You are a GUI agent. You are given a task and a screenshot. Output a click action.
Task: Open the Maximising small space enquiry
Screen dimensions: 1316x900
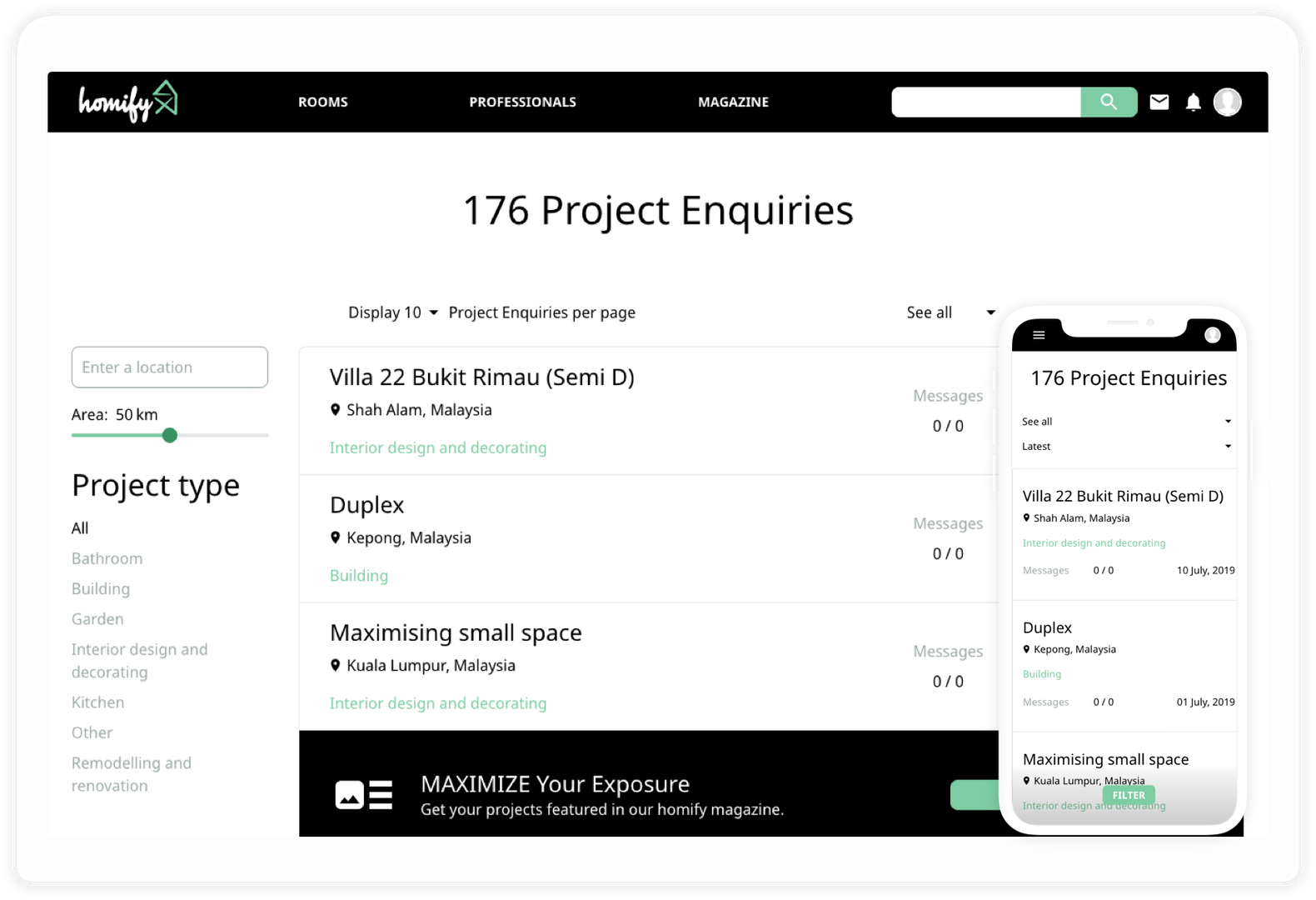456,632
